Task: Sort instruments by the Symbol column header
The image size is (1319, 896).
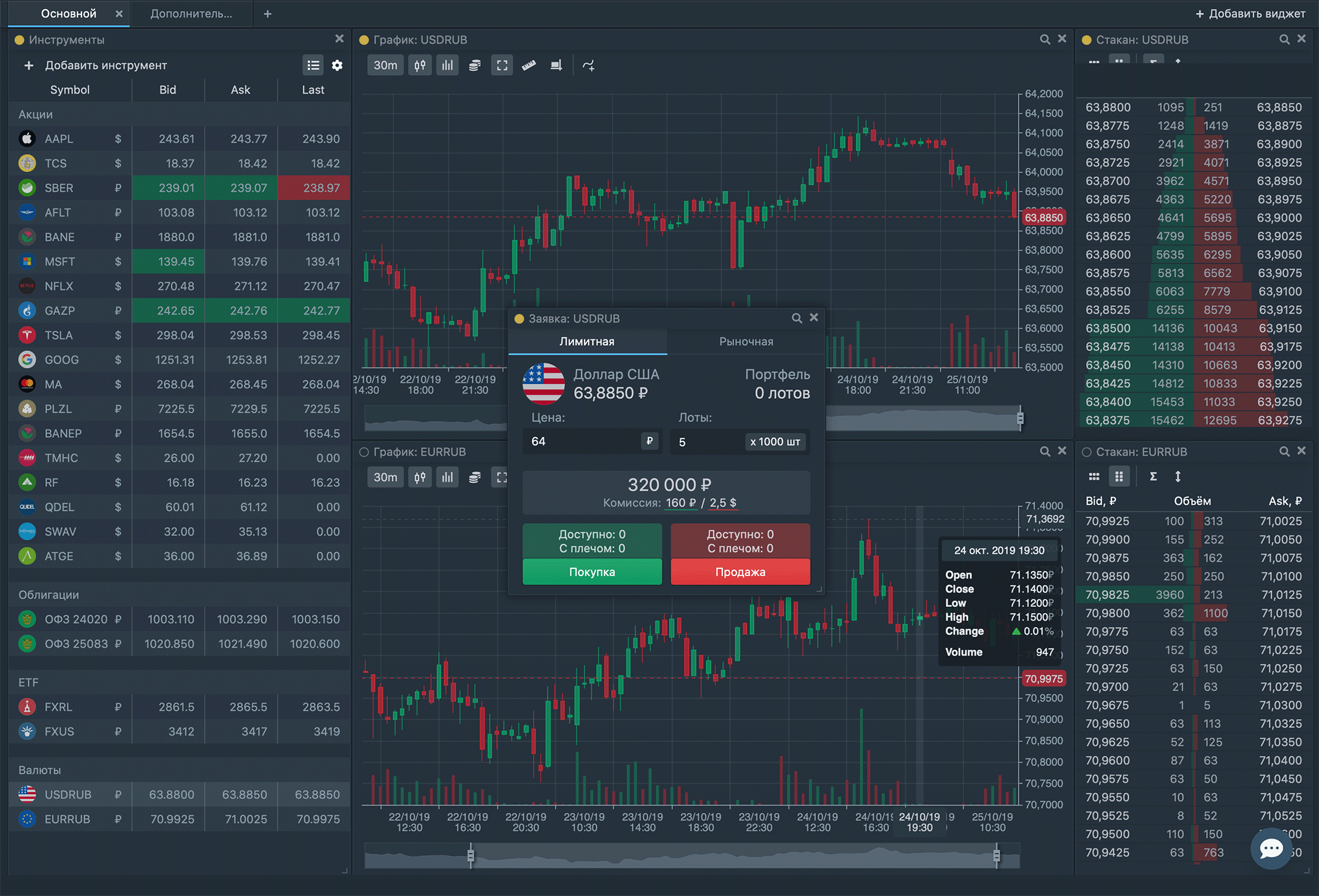Action: point(70,90)
